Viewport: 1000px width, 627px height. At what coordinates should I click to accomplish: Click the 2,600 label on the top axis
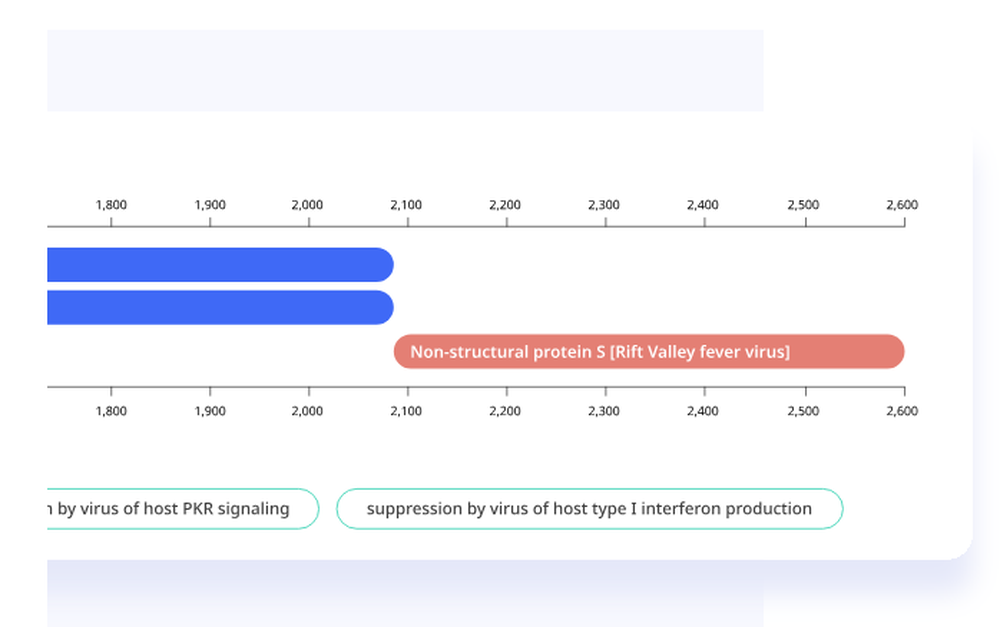click(x=902, y=205)
